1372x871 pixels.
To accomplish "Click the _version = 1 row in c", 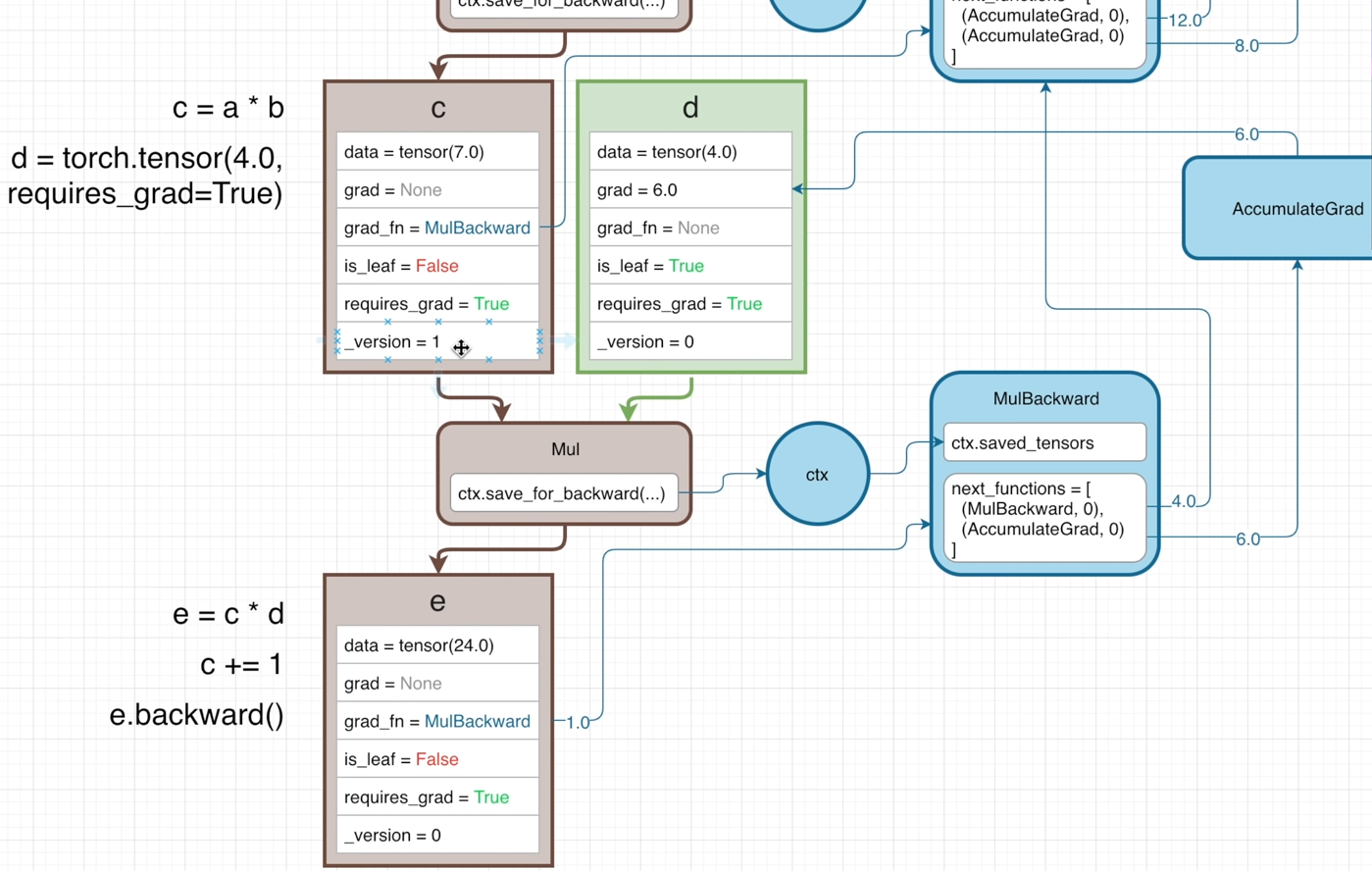I will coord(392,342).
